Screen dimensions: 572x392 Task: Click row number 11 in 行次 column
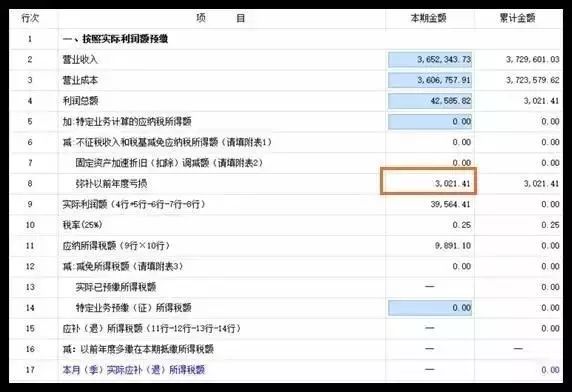(x=30, y=246)
